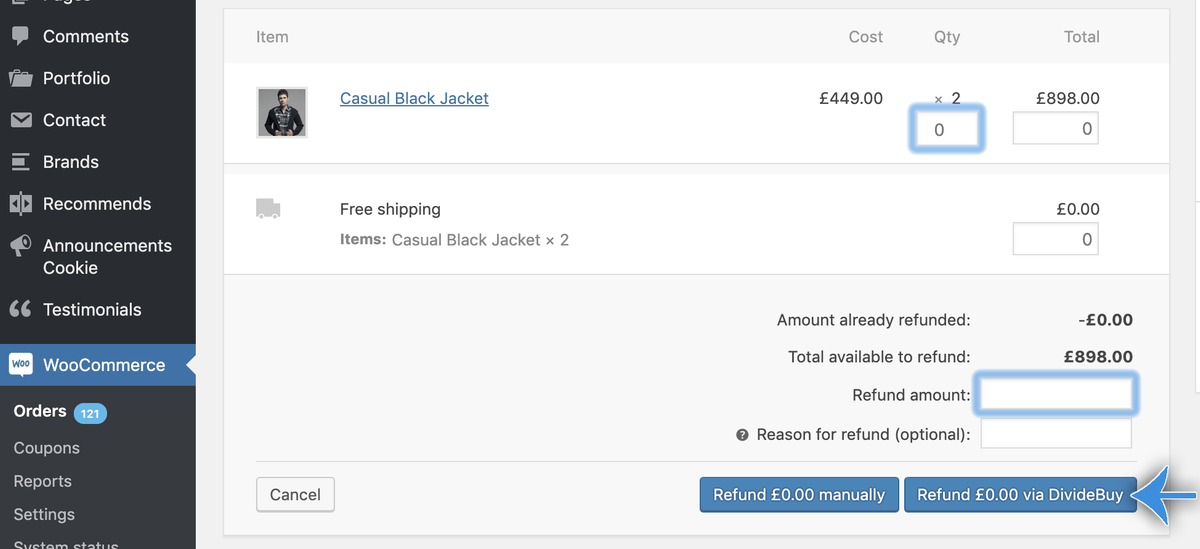Open WooCommerce Settings submenu
1200x549 pixels.
[44, 514]
